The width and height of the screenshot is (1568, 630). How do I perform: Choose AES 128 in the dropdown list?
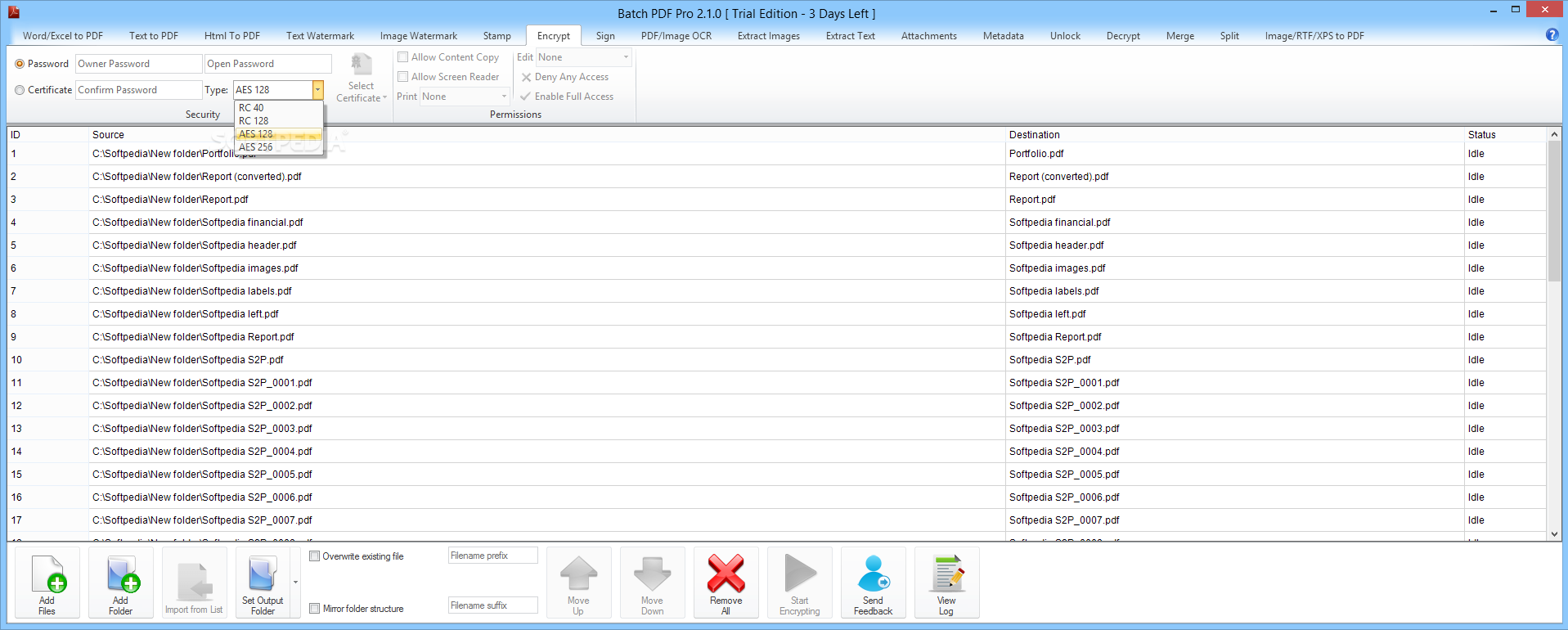click(x=279, y=134)
